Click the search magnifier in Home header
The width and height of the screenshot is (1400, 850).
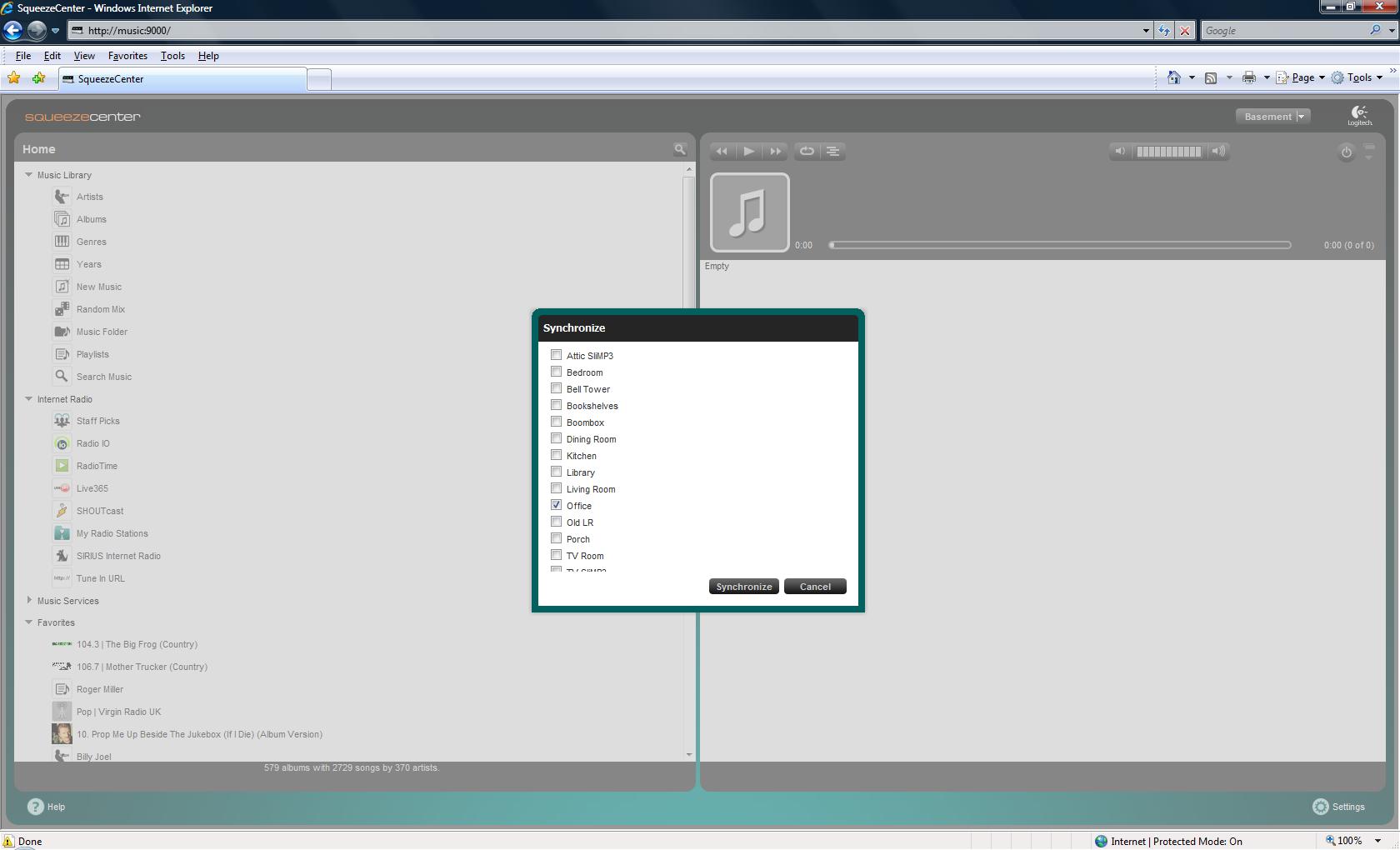tap(680, 150)
